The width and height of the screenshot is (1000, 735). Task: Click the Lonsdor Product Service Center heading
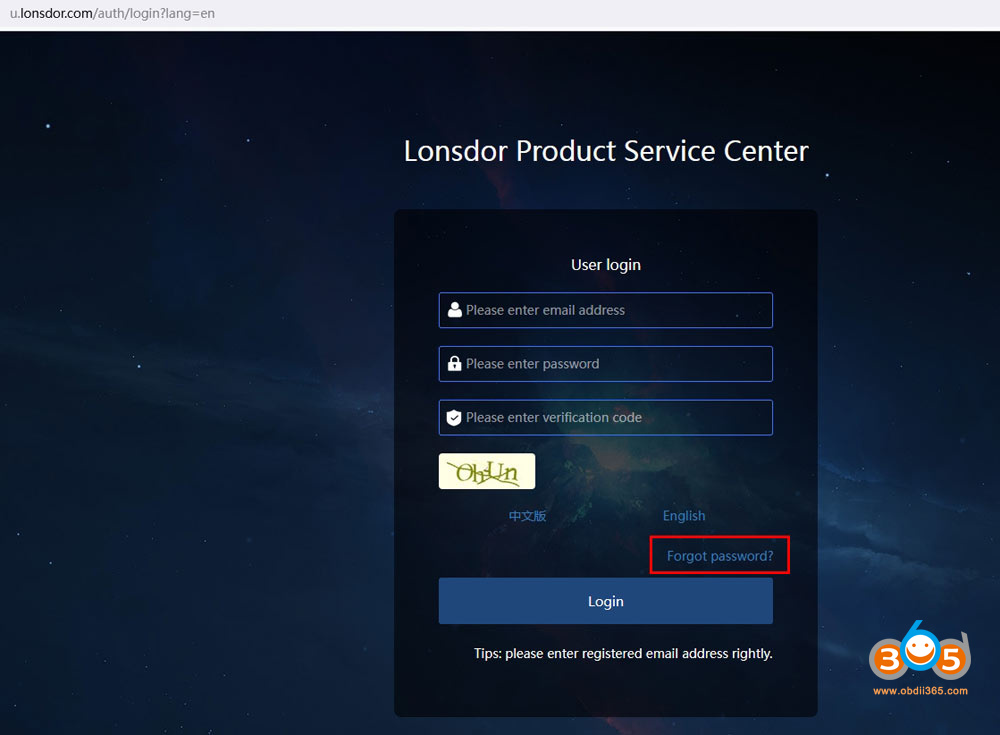(606, 151)
